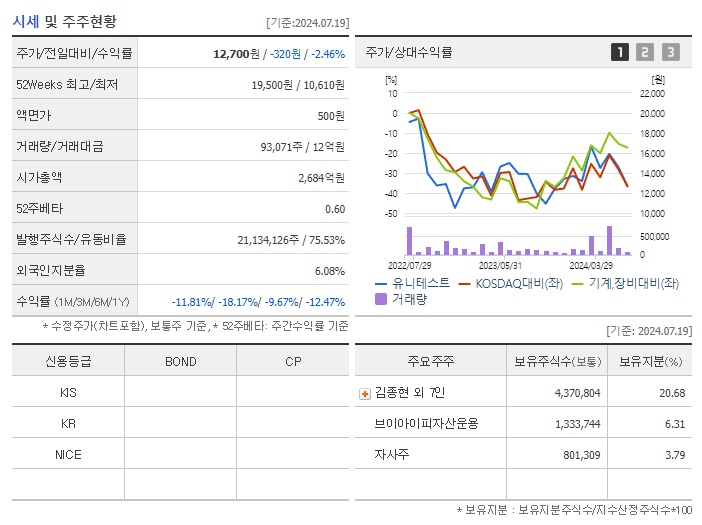The height and width of the screenshot is (525, 702).
Task: Click the -2.46% return value
Action: click(328, 54)
